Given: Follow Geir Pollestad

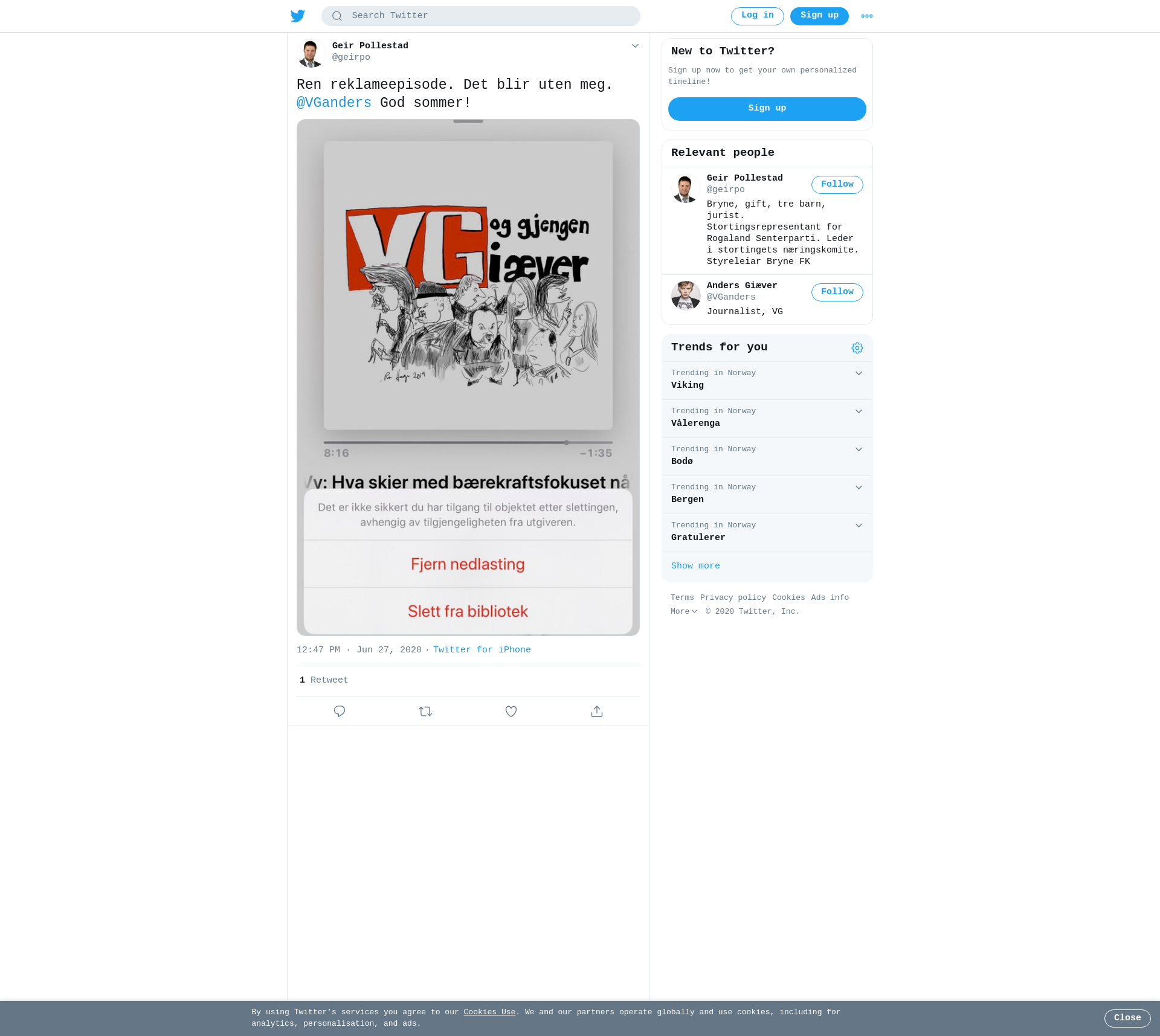Looking at the screenshot, I should 837,185.
